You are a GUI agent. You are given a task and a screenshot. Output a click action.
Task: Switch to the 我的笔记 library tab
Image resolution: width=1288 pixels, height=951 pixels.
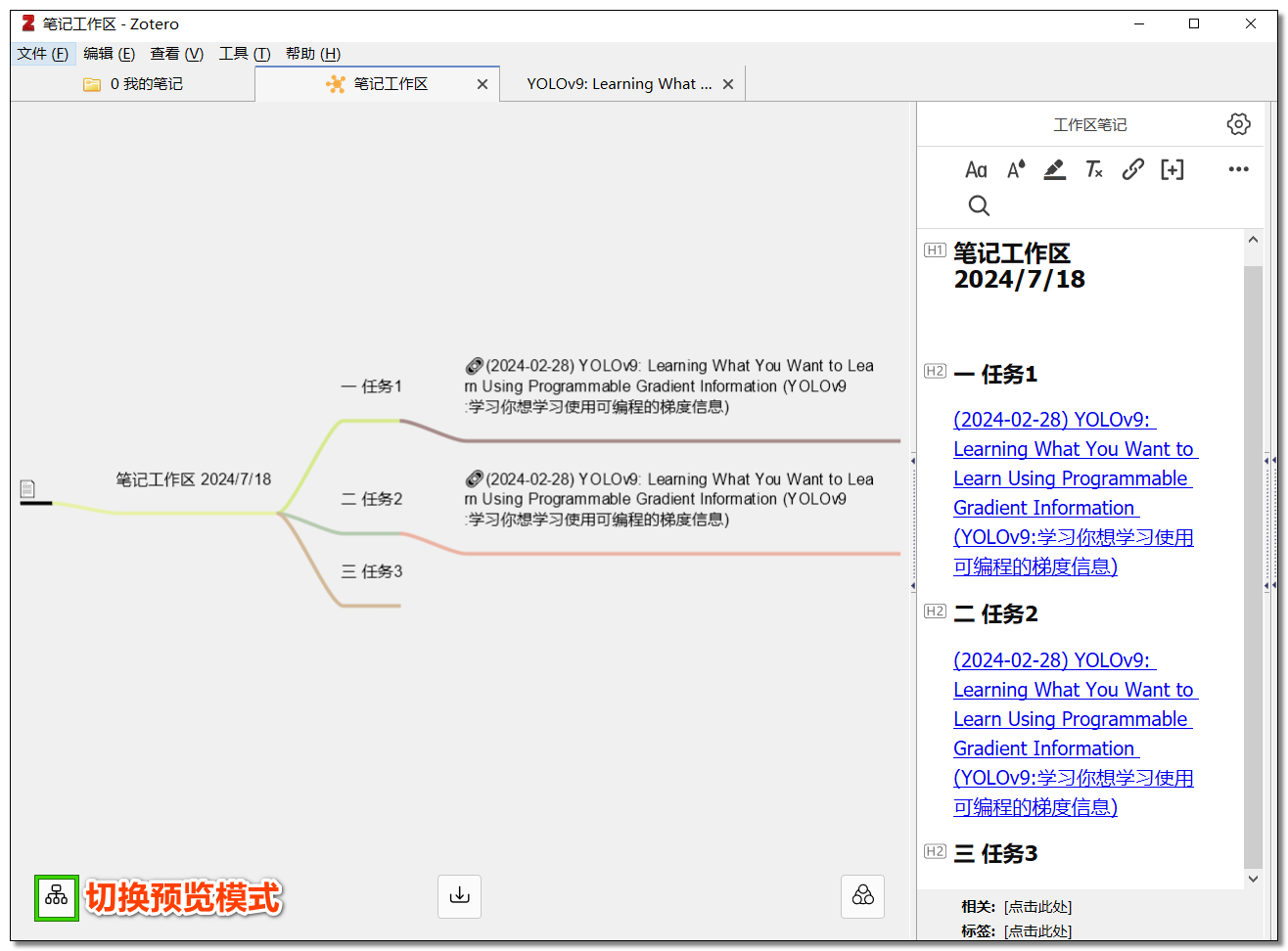[x=133, y=84]
